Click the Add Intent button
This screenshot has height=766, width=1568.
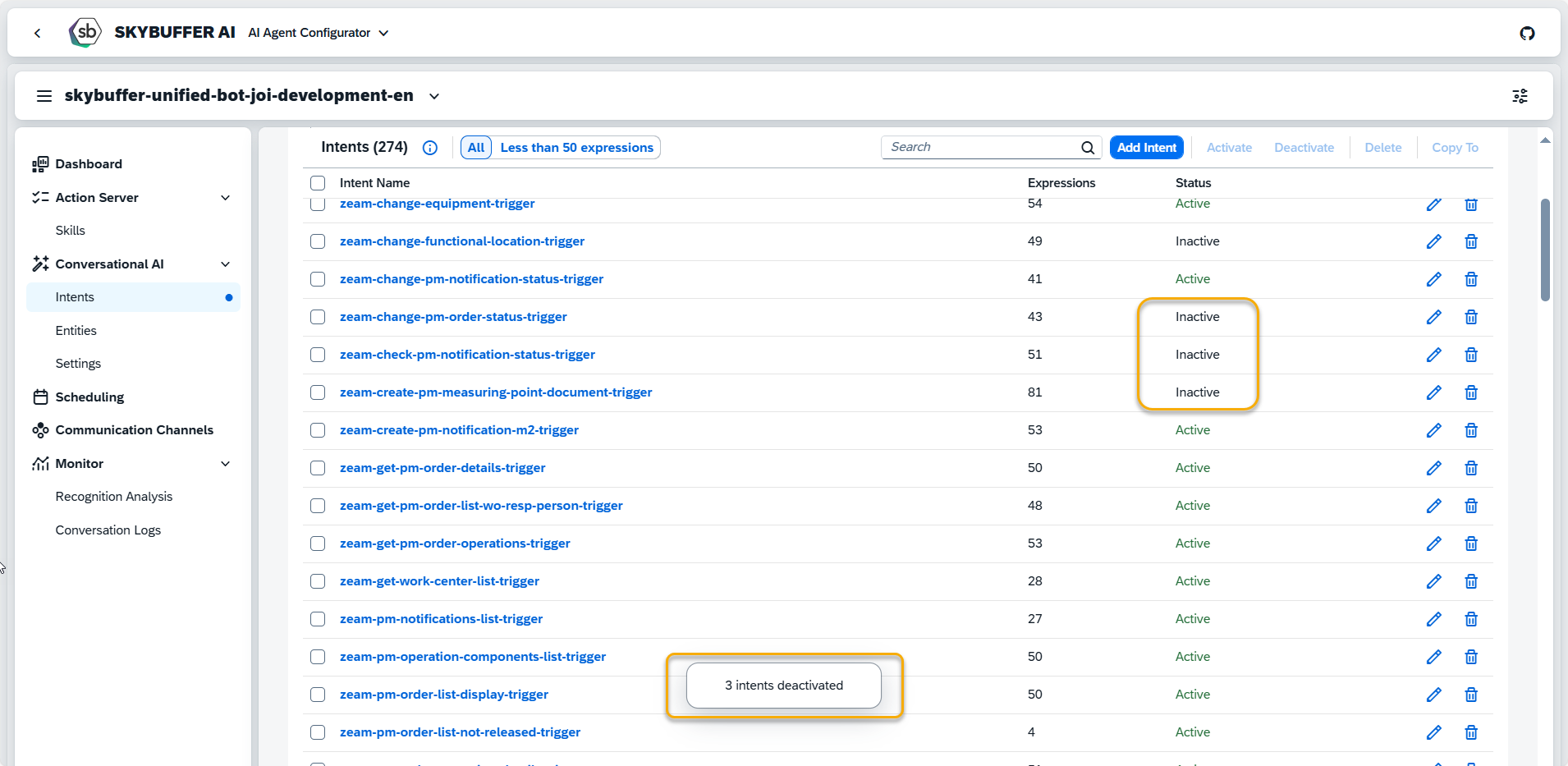(x=1146, y=148)
